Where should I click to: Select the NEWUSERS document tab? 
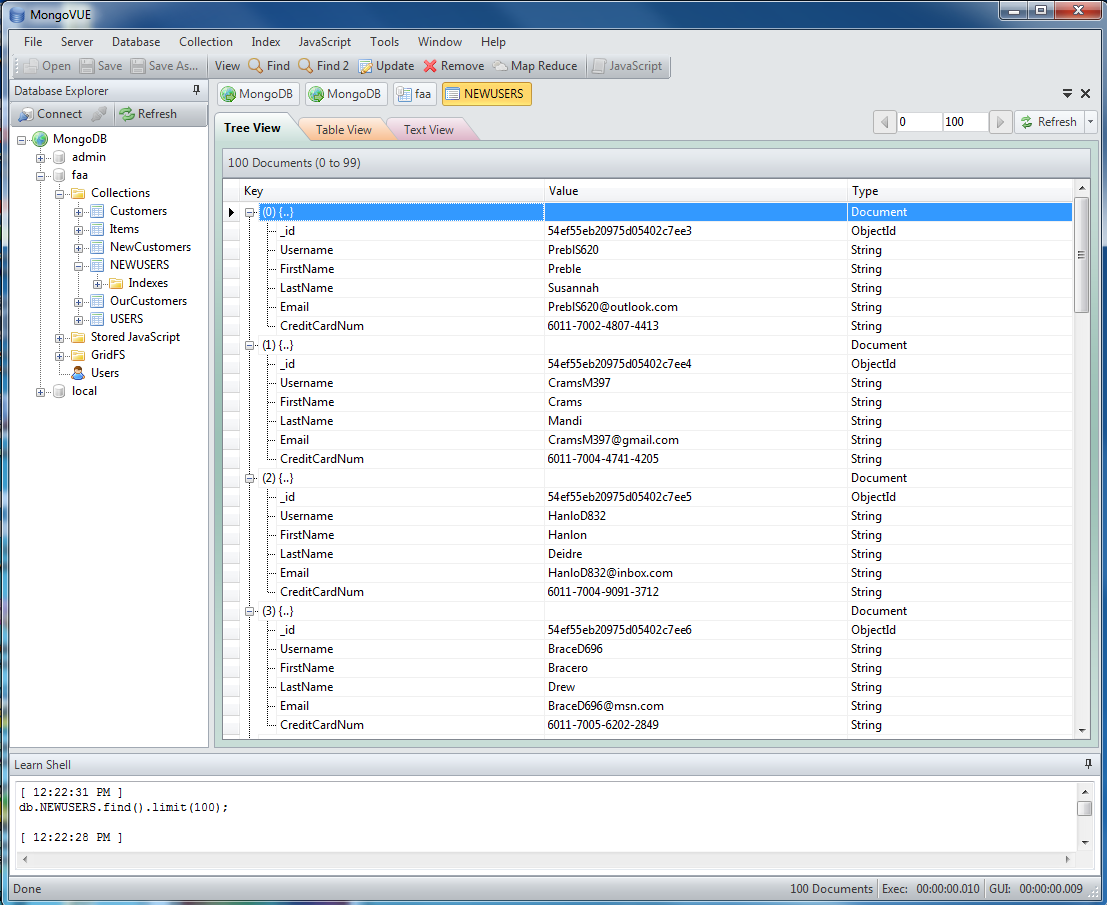coord(486,94)
